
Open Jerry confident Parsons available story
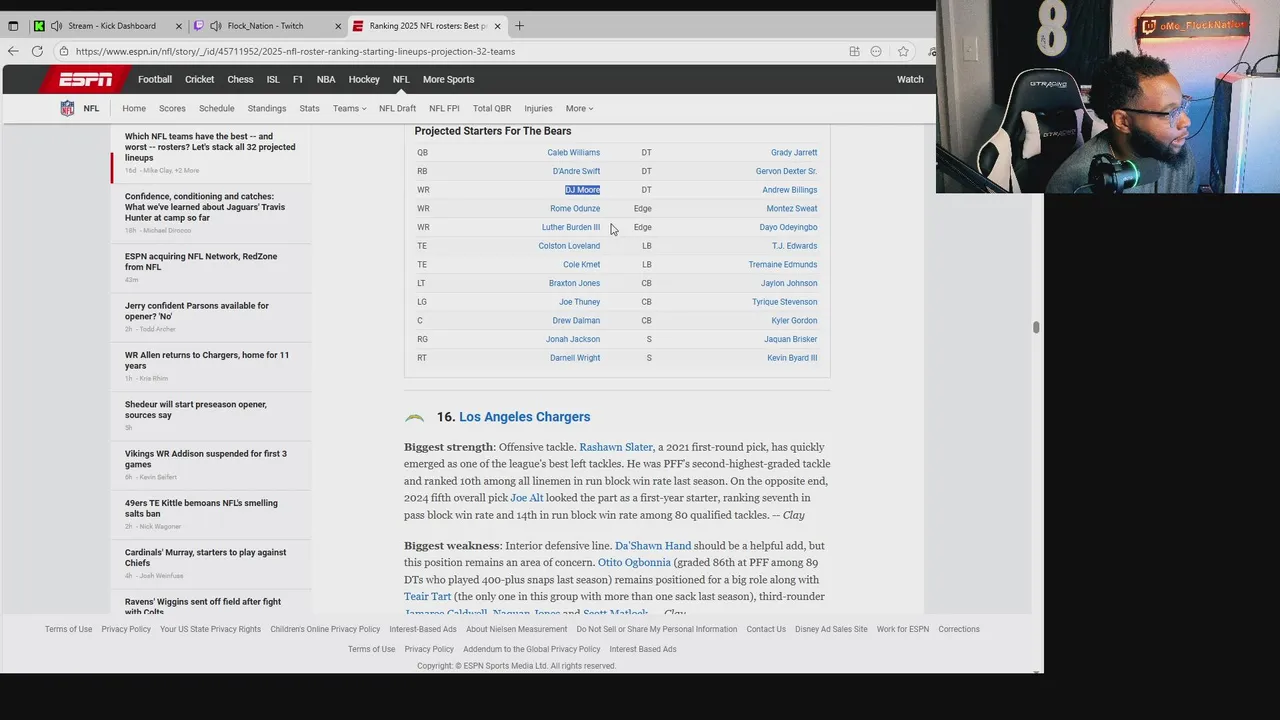click(x=197, y=311)
